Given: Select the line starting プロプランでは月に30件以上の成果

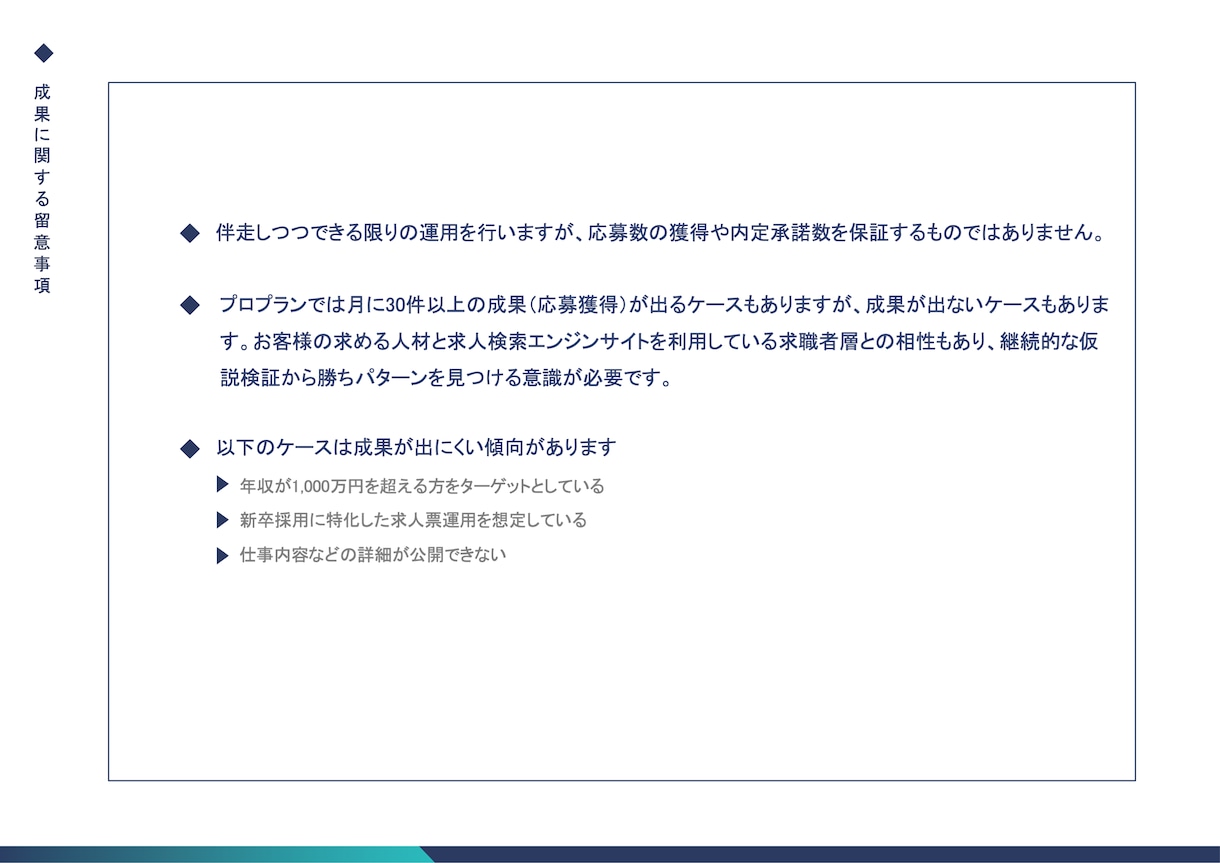Looking at the screenshot, I should click(664, 305).
